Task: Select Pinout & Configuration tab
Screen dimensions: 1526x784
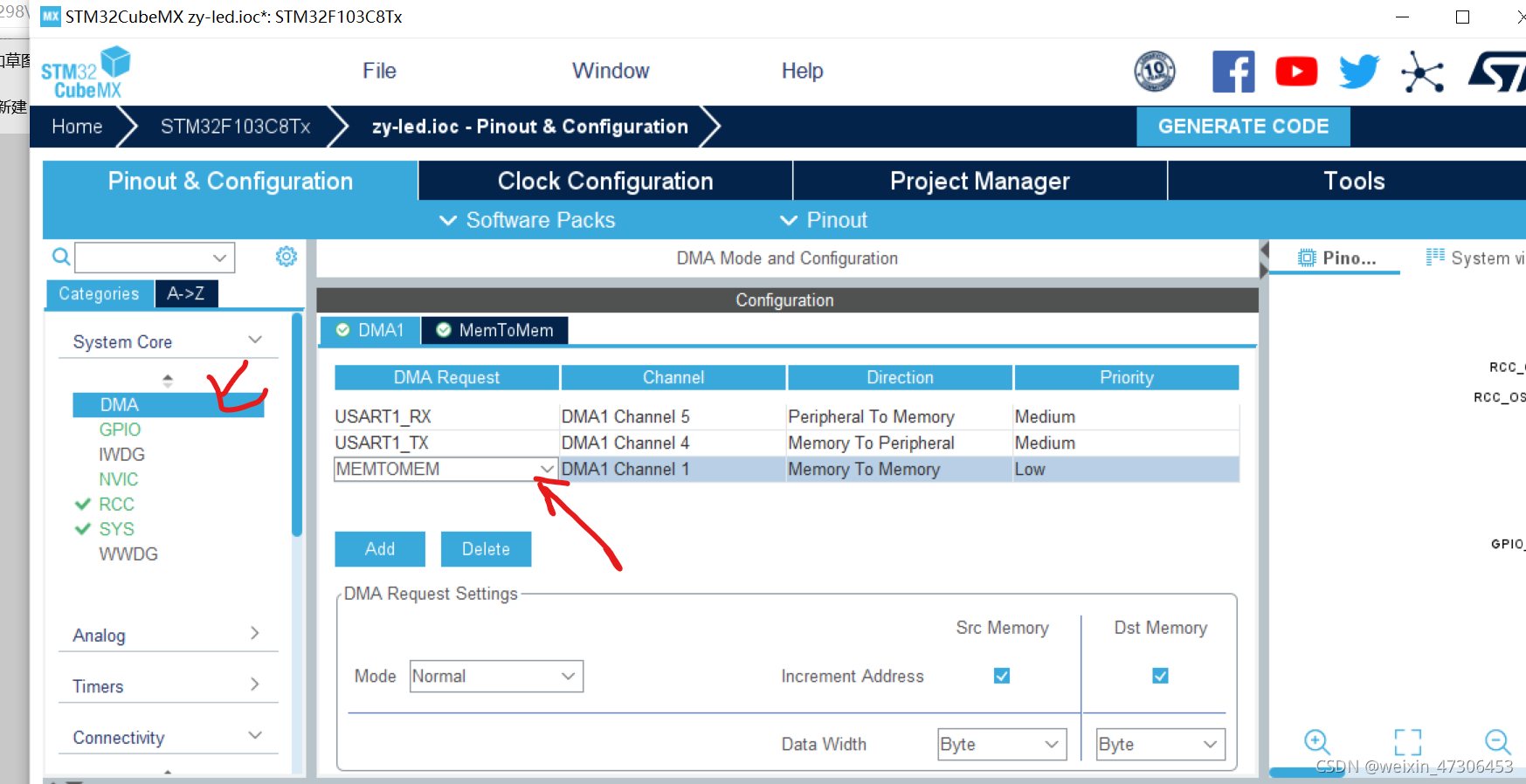Action: click(231, 181)
